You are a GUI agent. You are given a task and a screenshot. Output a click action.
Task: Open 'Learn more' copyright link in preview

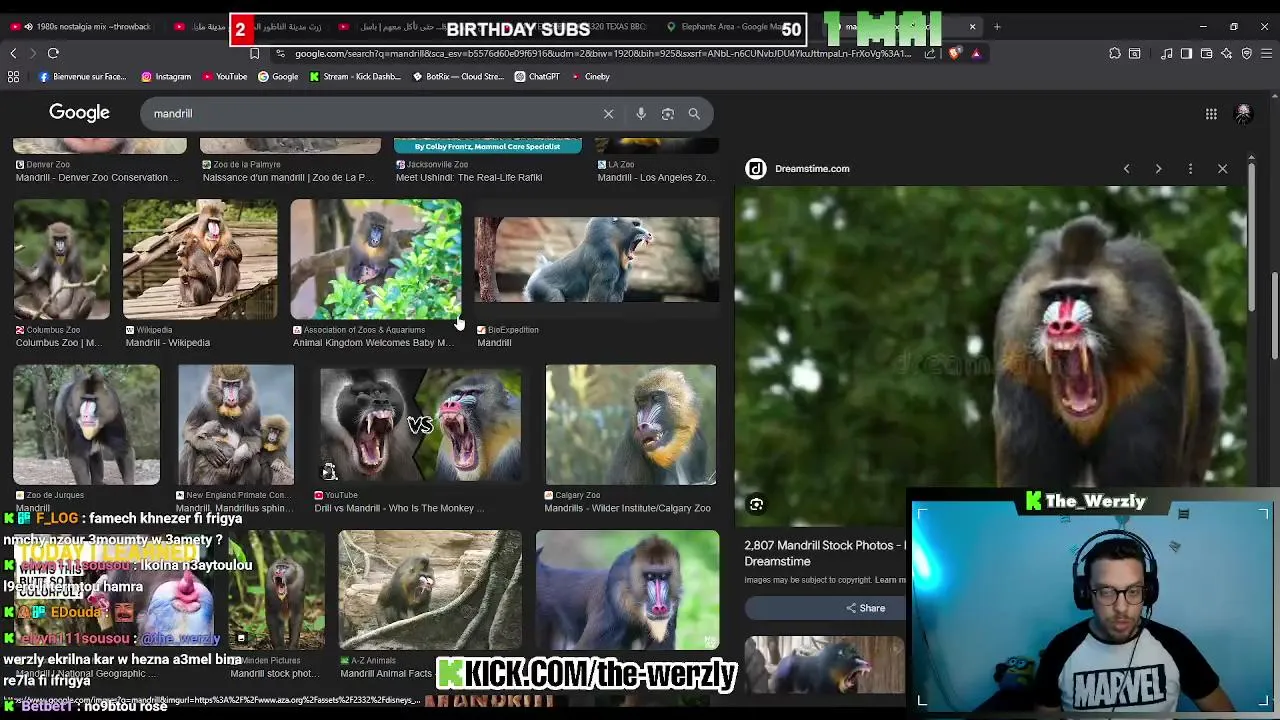(x=890, y=580)
